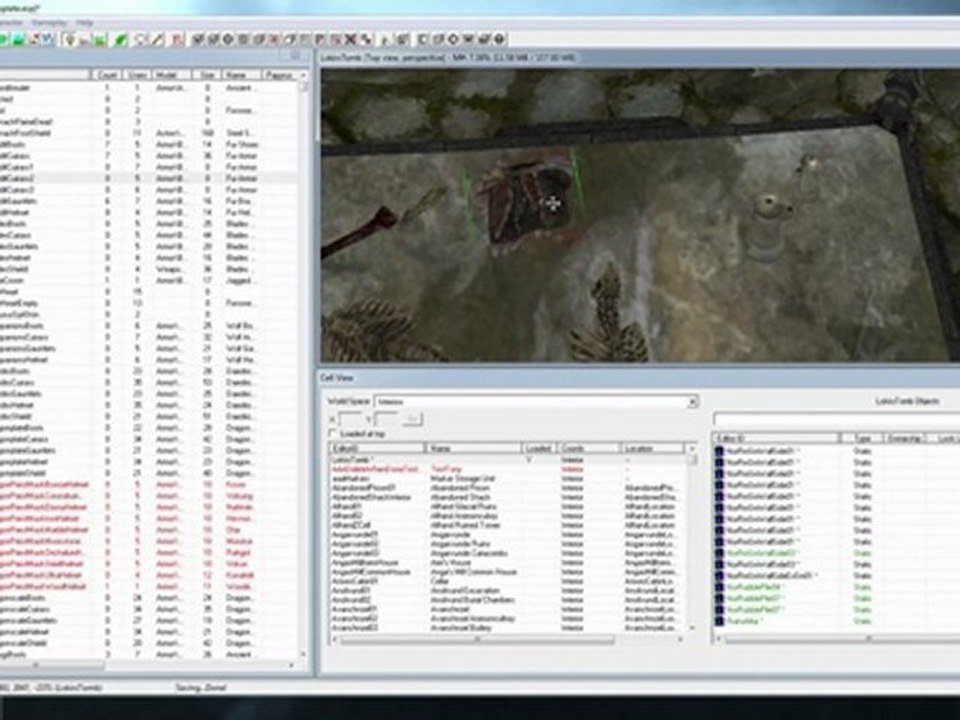Select the red Volsung mask row in the object list
The height and width of the screenshot is (720, 960).
[x=150, y=496]
